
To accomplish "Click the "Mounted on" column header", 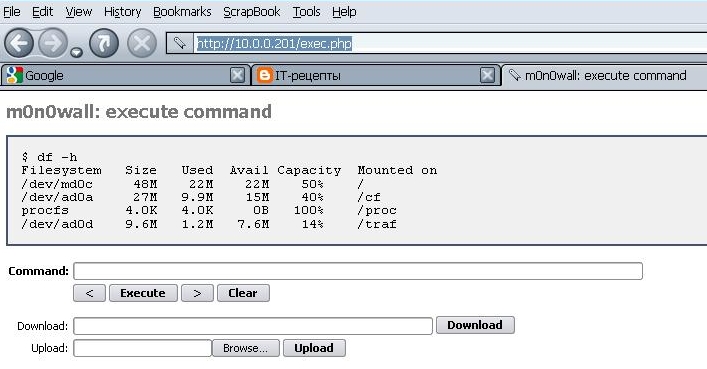I will [397, 171].
